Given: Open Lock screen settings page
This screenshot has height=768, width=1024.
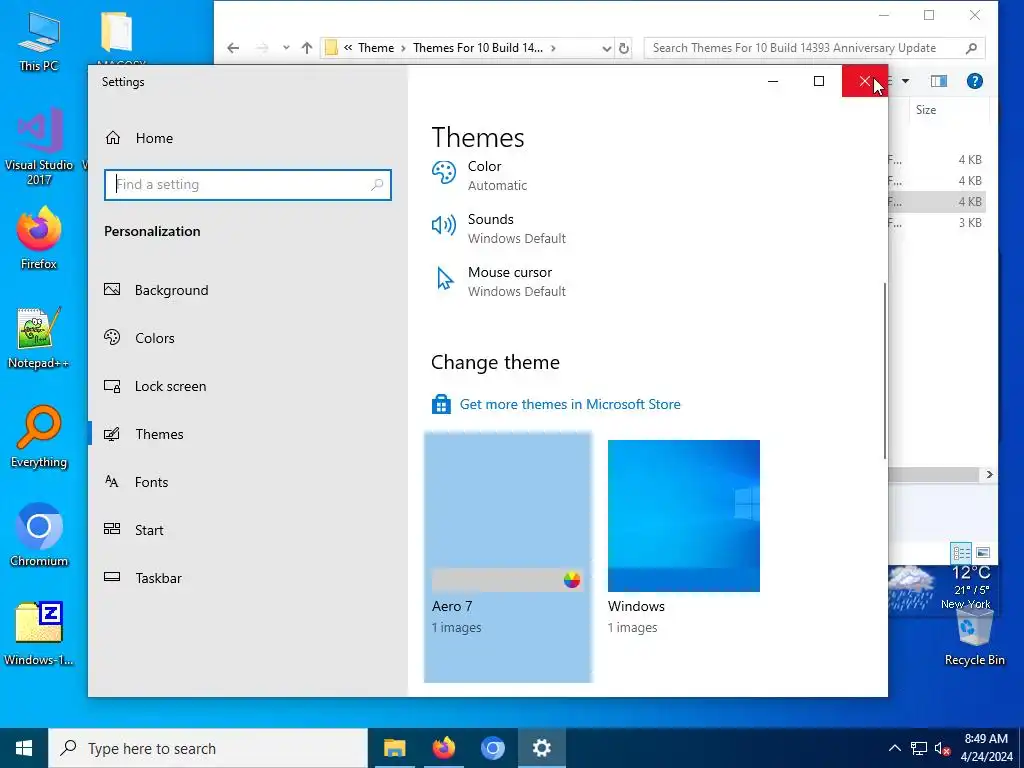Looking at the screenshot, I should coord(155,386).
